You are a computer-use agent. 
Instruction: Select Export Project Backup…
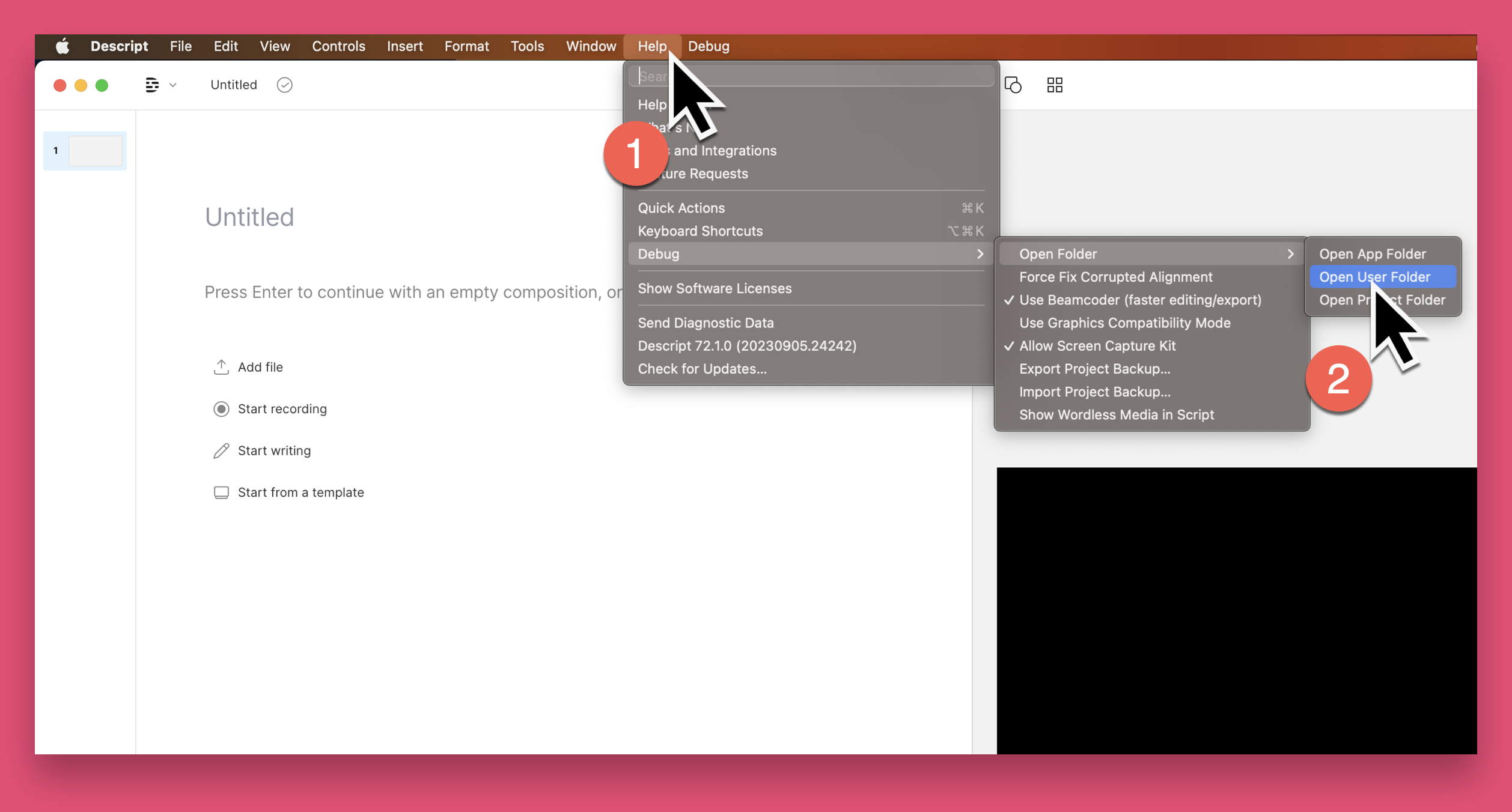point(1151,369)
